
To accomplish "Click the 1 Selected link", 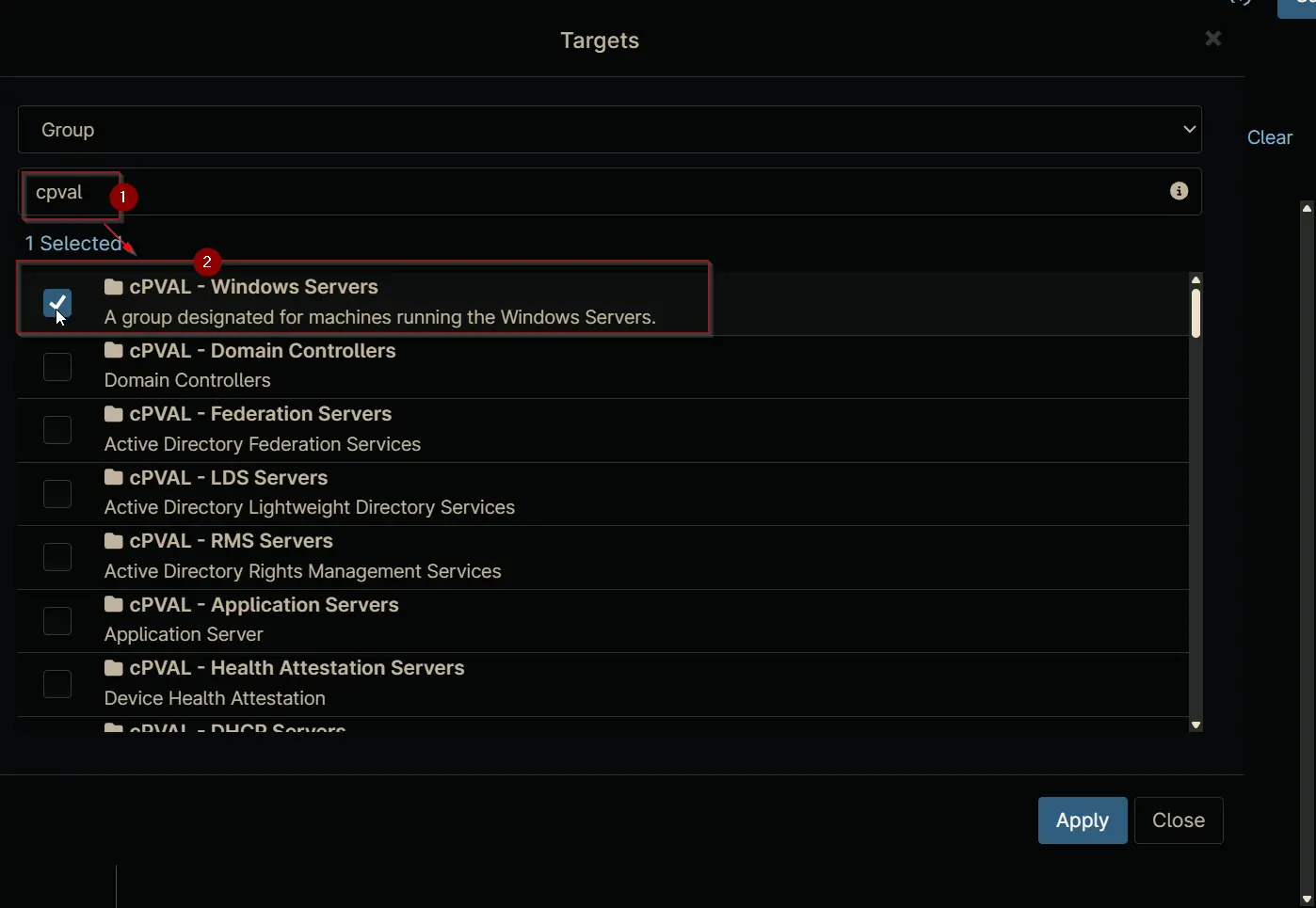I will [73, 244].
